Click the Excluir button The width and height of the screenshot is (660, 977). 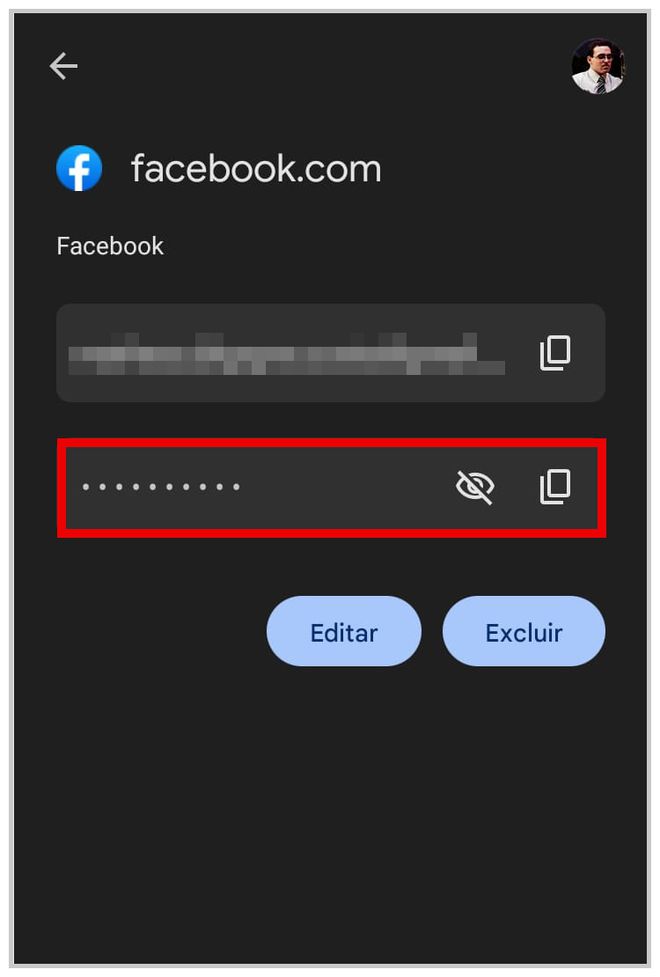pyautogui.click(x=524, y=631)
